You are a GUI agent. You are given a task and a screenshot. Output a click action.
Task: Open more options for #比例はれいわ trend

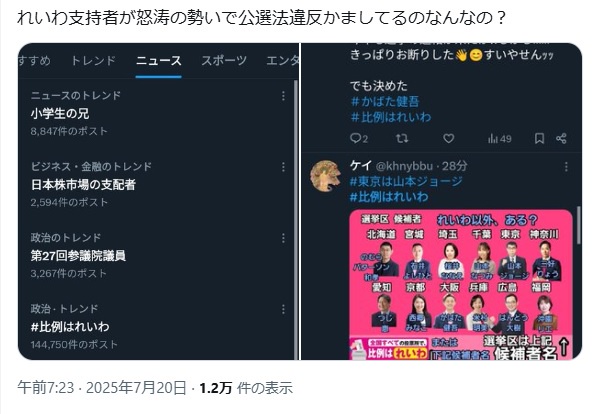[x=283, y=309]
